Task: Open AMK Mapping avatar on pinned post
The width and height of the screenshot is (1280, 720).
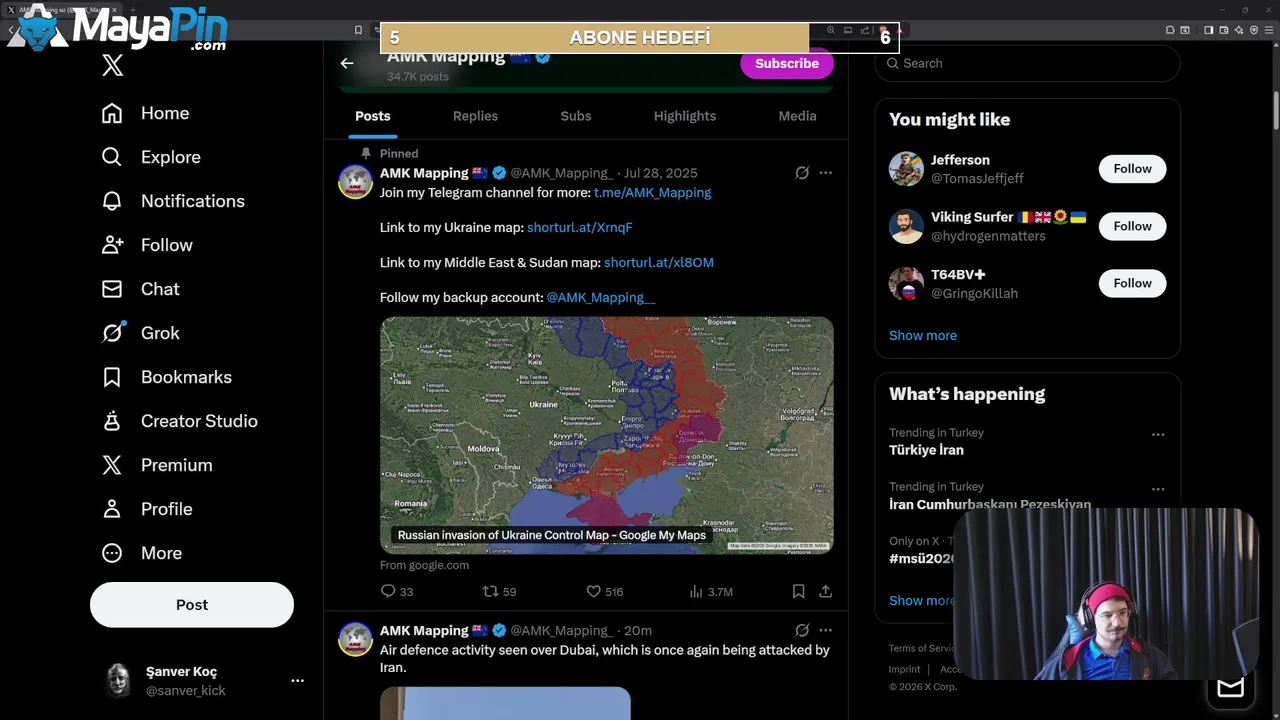Action: tap(355, 182)
